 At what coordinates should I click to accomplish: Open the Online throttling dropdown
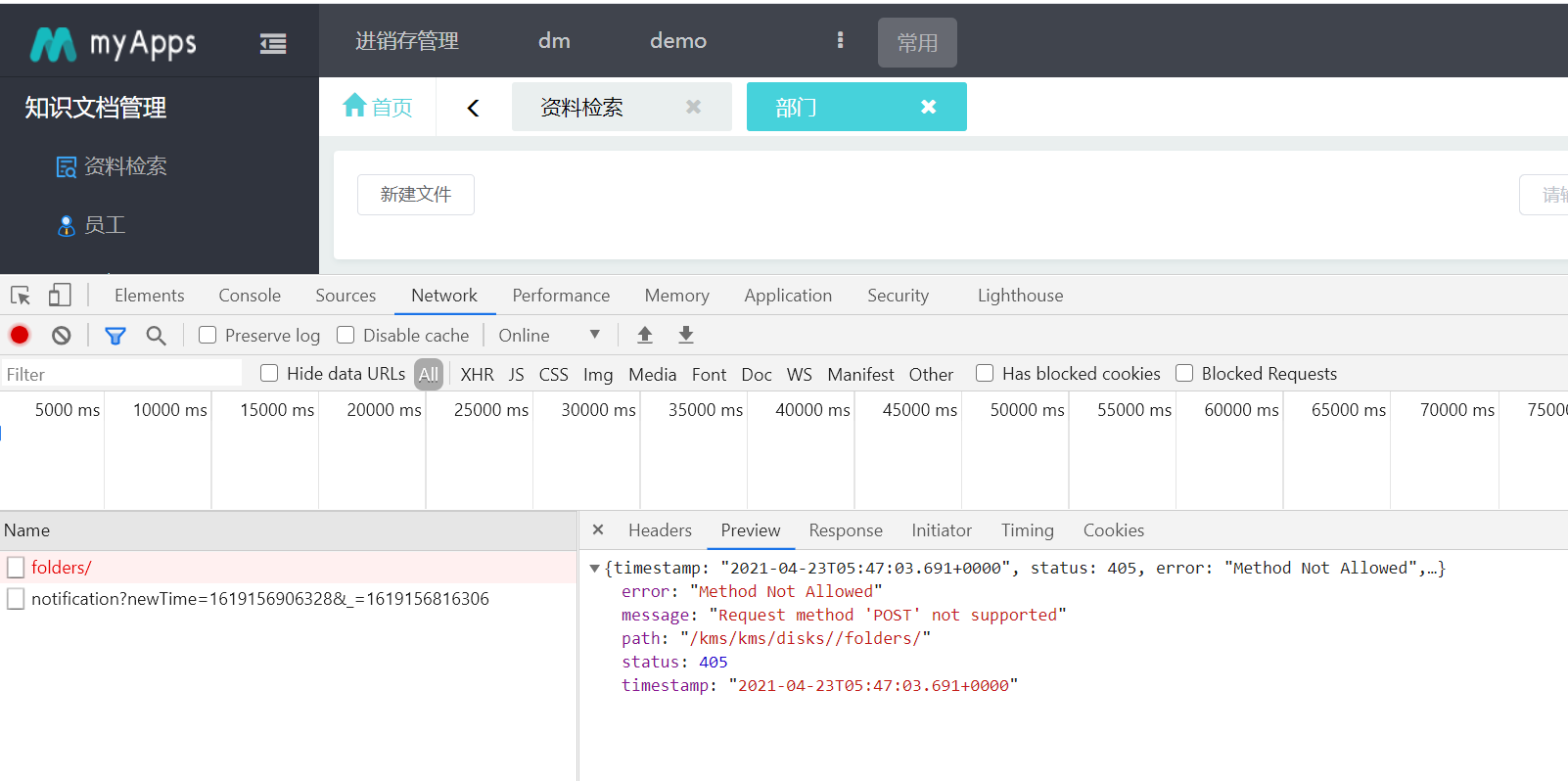pyautogui.click(x=549, y=335)
